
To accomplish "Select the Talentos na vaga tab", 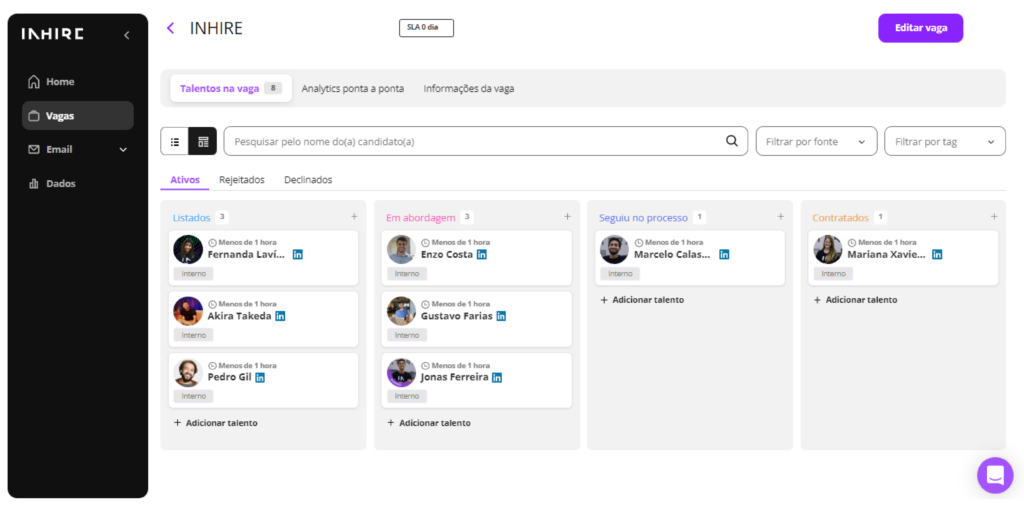I will click(x=231, y=88).
